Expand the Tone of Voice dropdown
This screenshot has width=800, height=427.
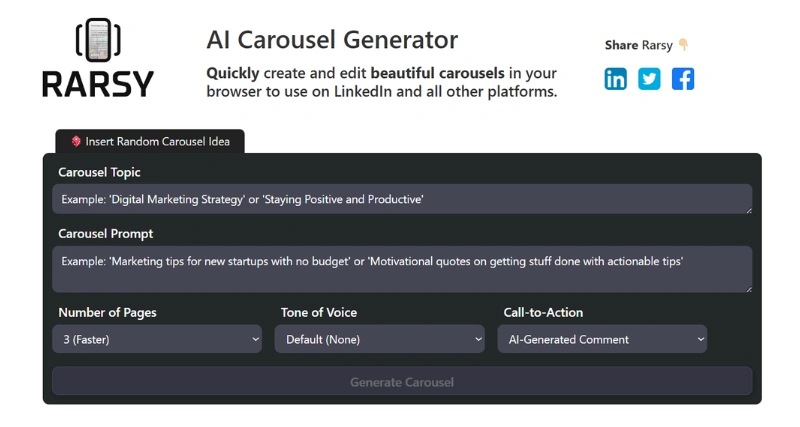(381, 339)
